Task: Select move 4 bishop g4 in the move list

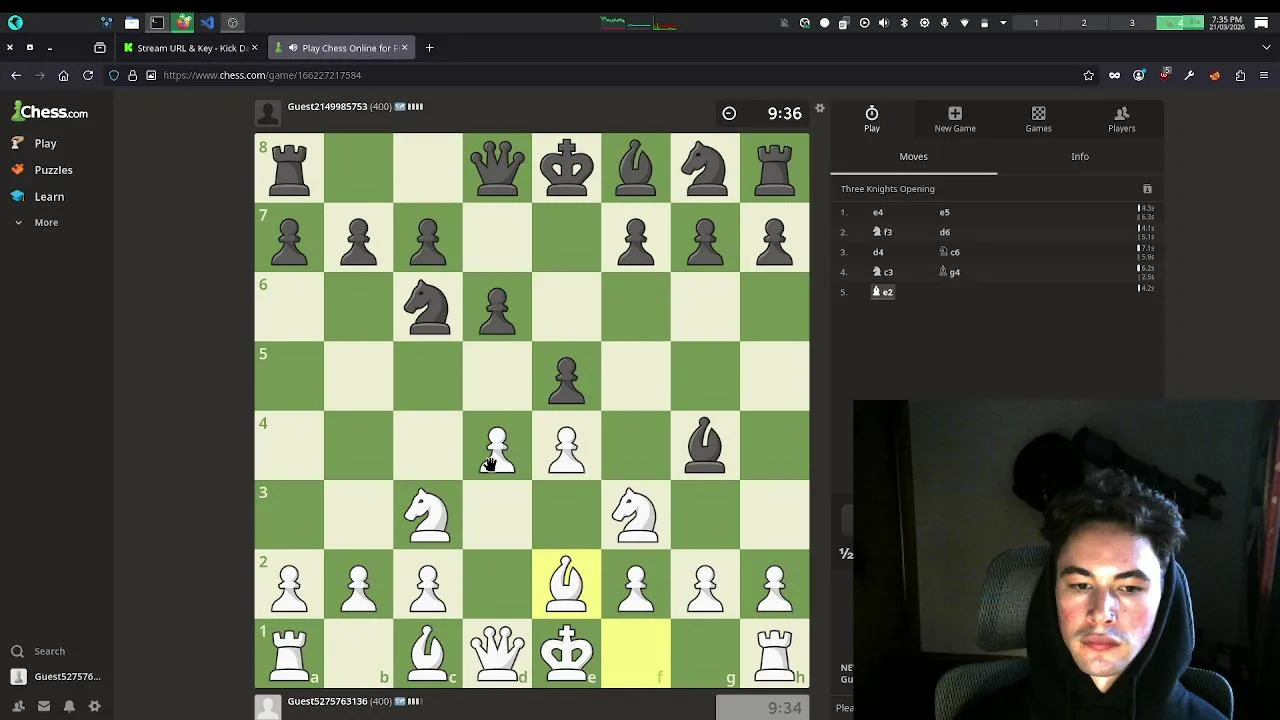Action: [x=949, y=272]
